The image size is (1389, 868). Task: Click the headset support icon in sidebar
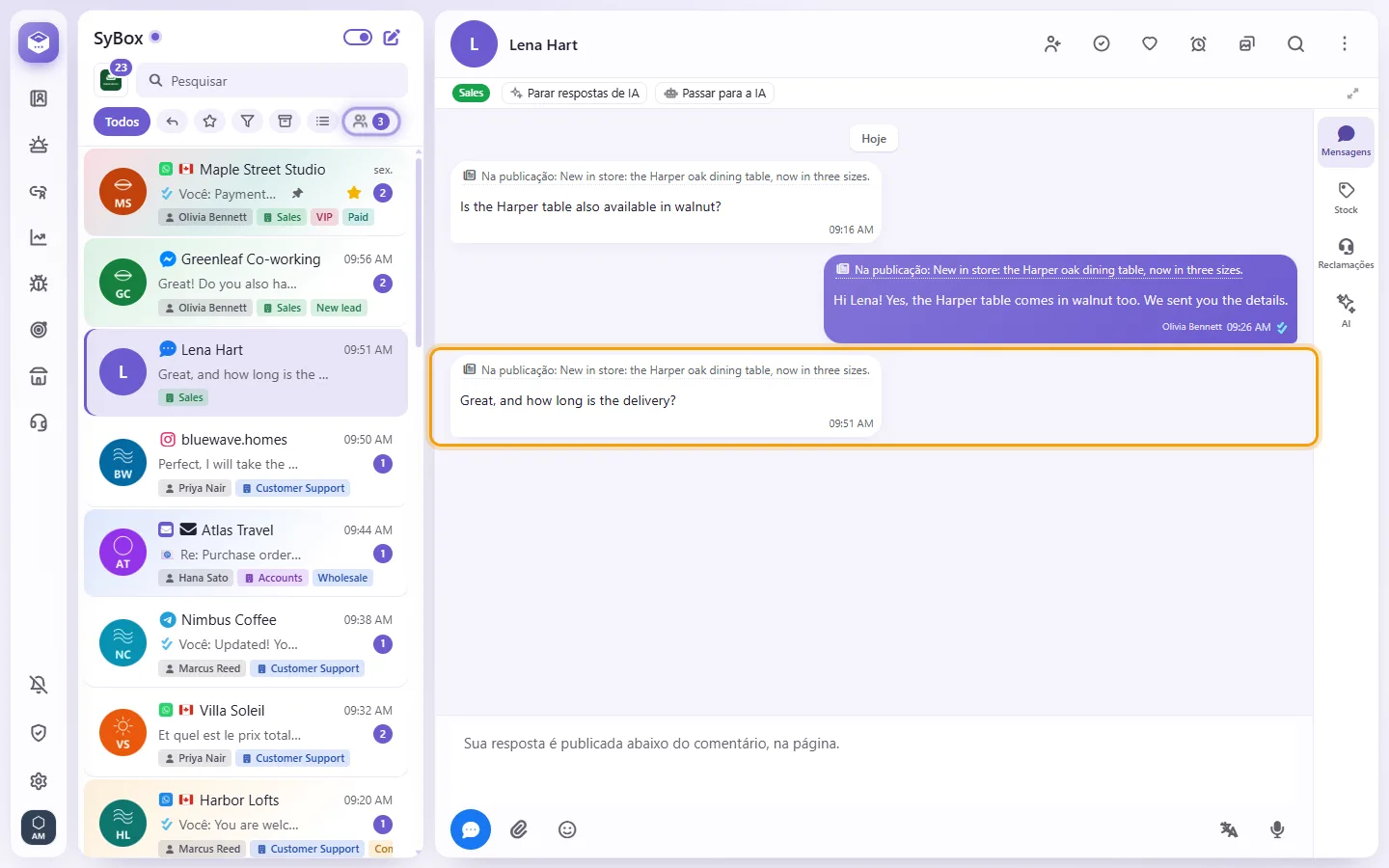click(x=39, y=422)
